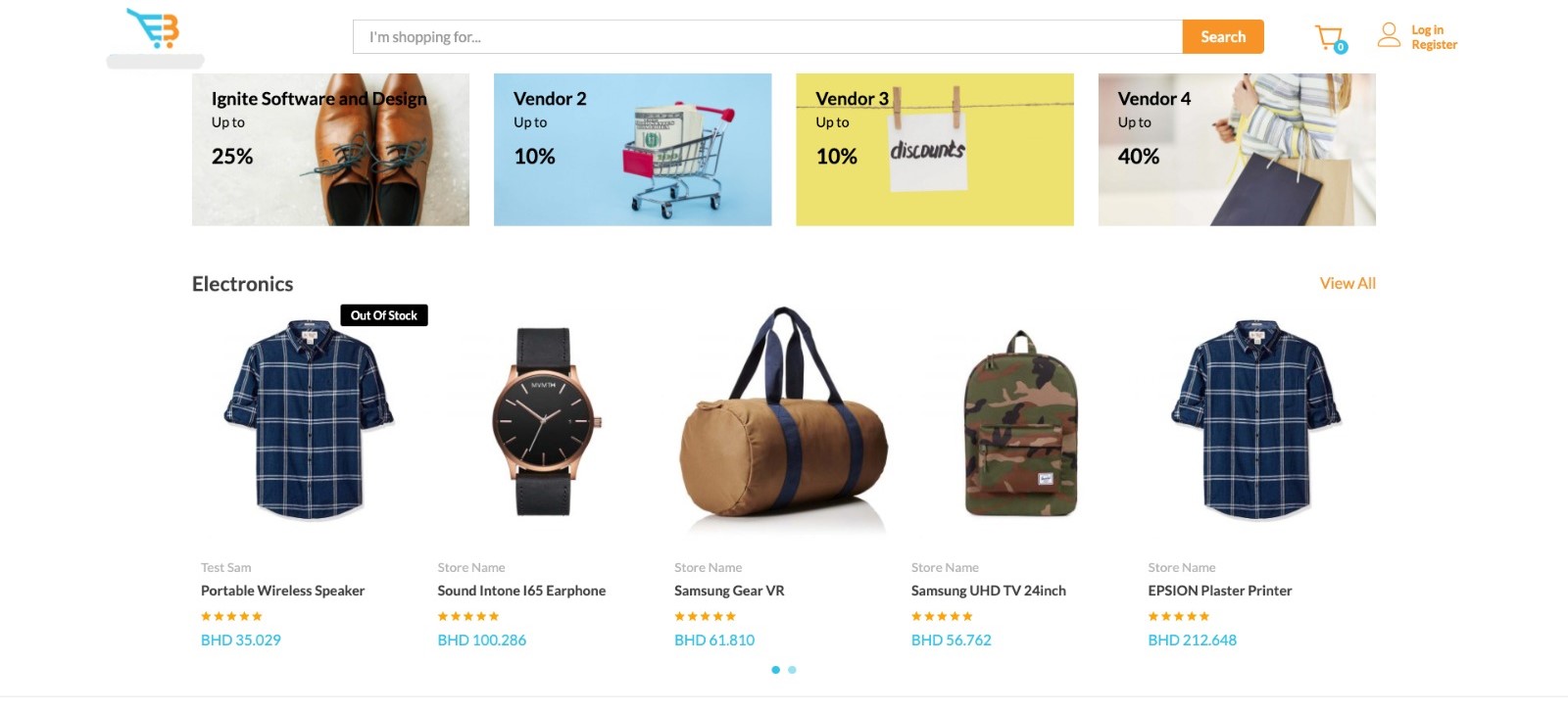Open the Vendor 4 40% banner
Screen dimensions: 1568x712
click(x=1237, y=150)
